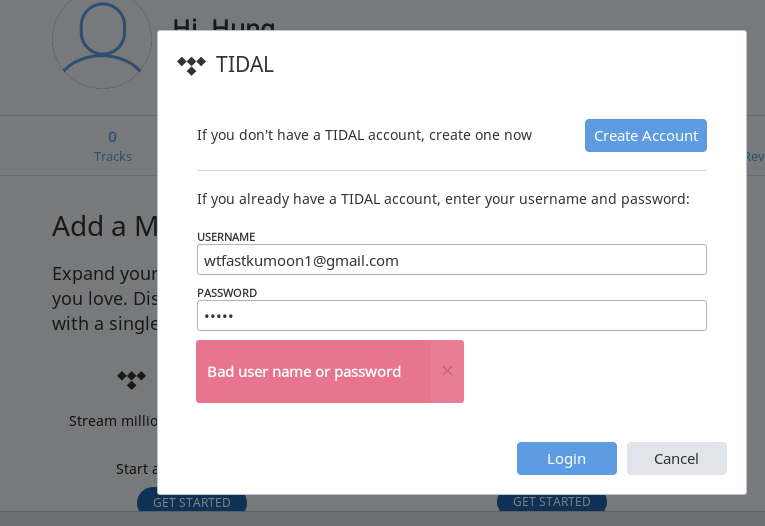The height and width of the screenshot is (526, 765).
Task: Focus the Username input field
Action: pyautogui.click(x=452, y=260)
